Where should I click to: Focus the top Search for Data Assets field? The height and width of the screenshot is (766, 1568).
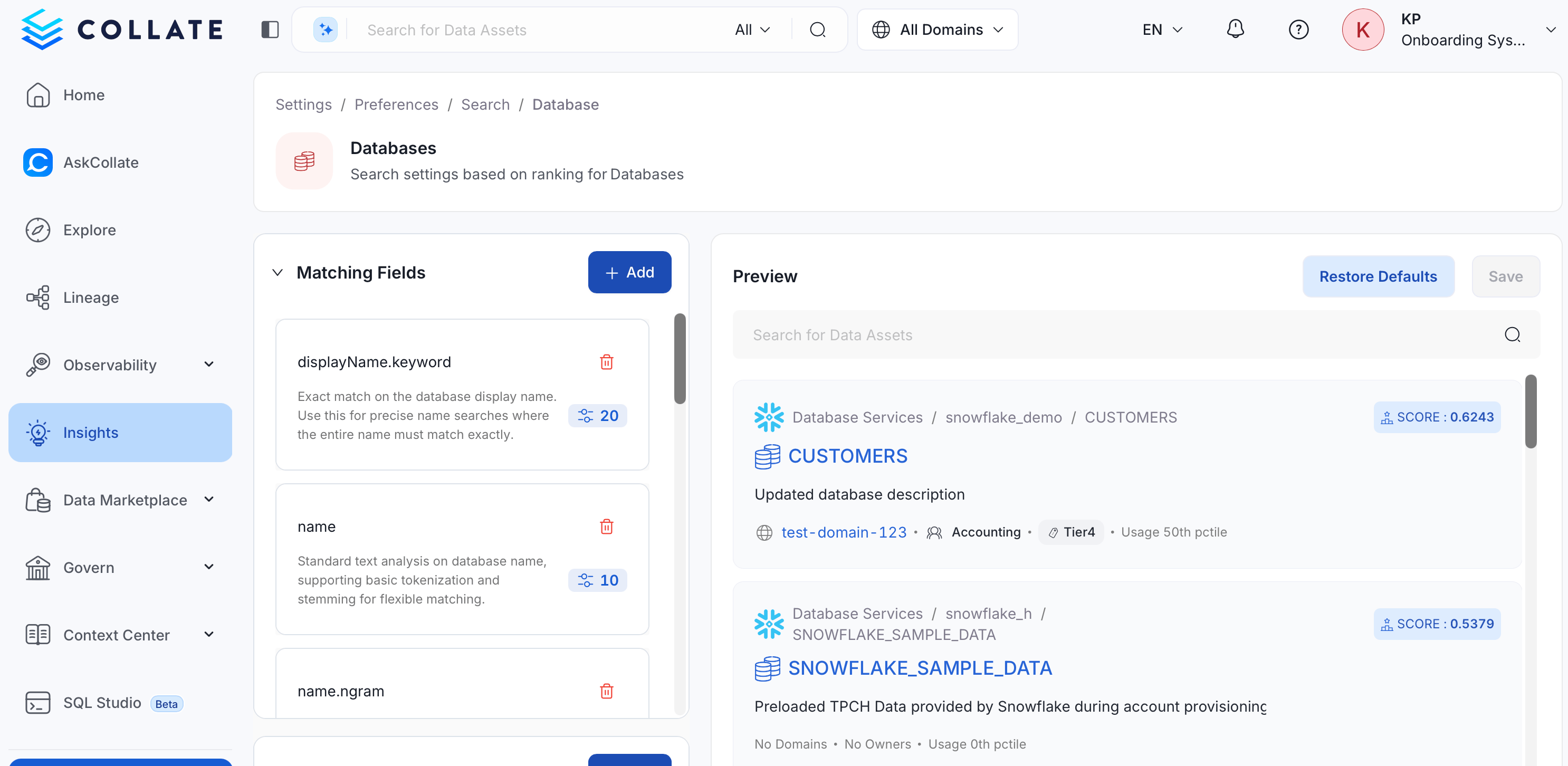tap(542, 29)
